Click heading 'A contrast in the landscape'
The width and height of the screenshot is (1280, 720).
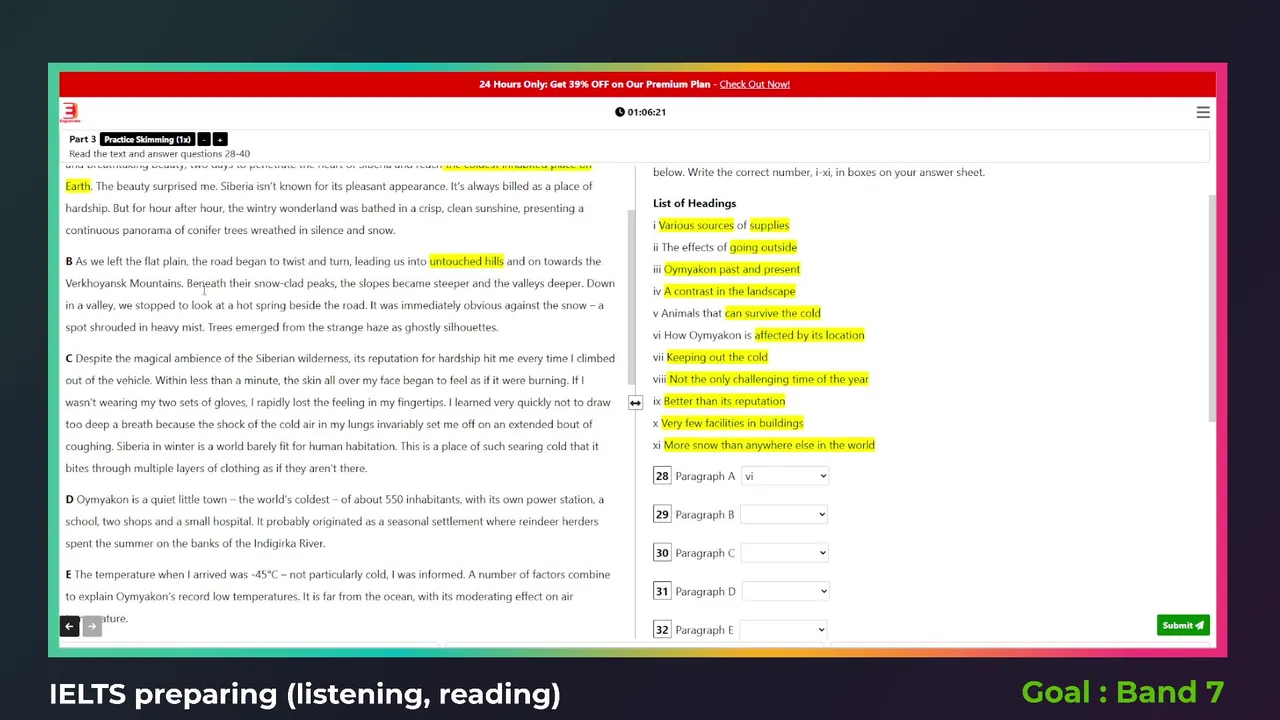[730, 291]
